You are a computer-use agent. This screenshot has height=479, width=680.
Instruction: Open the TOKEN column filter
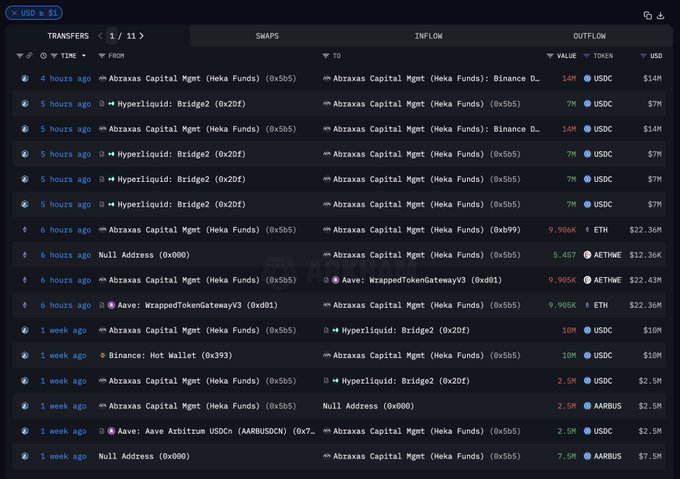coord(586,56)
